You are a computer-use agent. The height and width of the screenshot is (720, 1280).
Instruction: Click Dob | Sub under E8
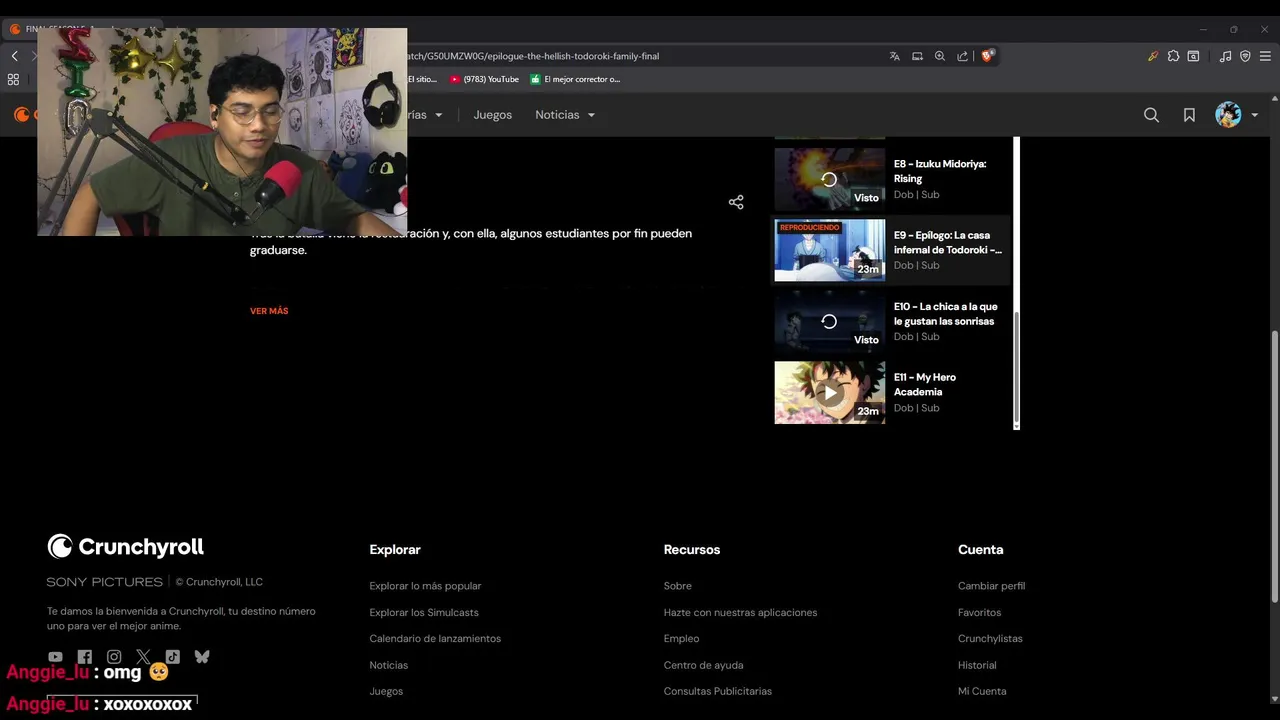(x=916, y=195)
